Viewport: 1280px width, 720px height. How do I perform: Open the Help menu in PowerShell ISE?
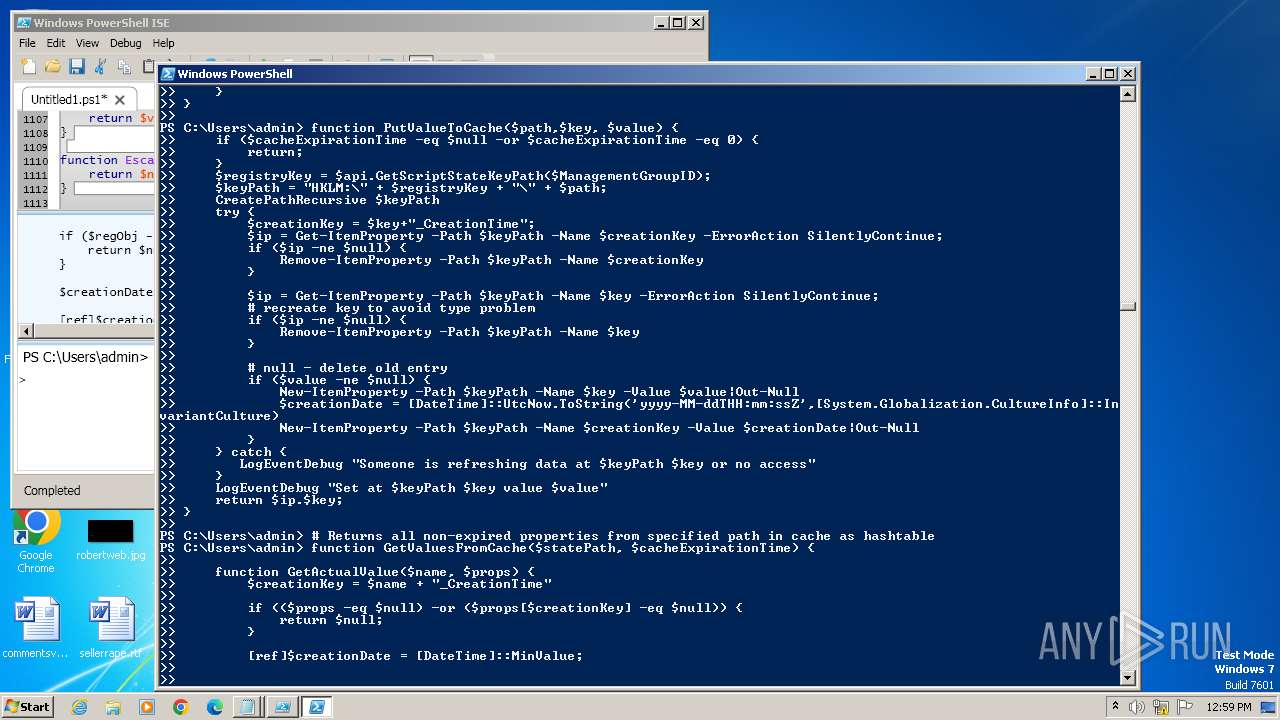(x=164, y=43)
